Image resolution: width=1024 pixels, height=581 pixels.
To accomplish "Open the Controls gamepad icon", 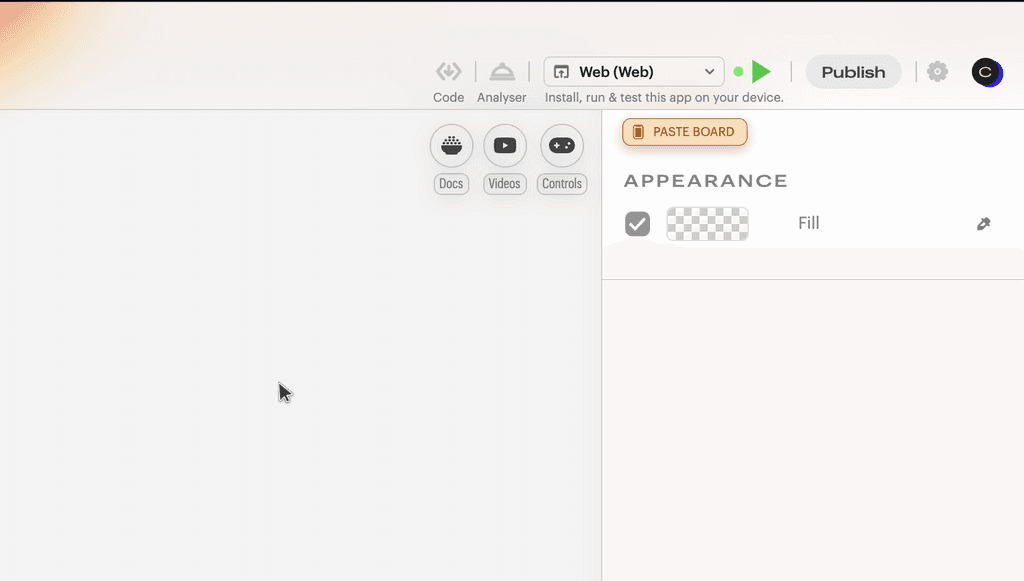I will (561, 145).
